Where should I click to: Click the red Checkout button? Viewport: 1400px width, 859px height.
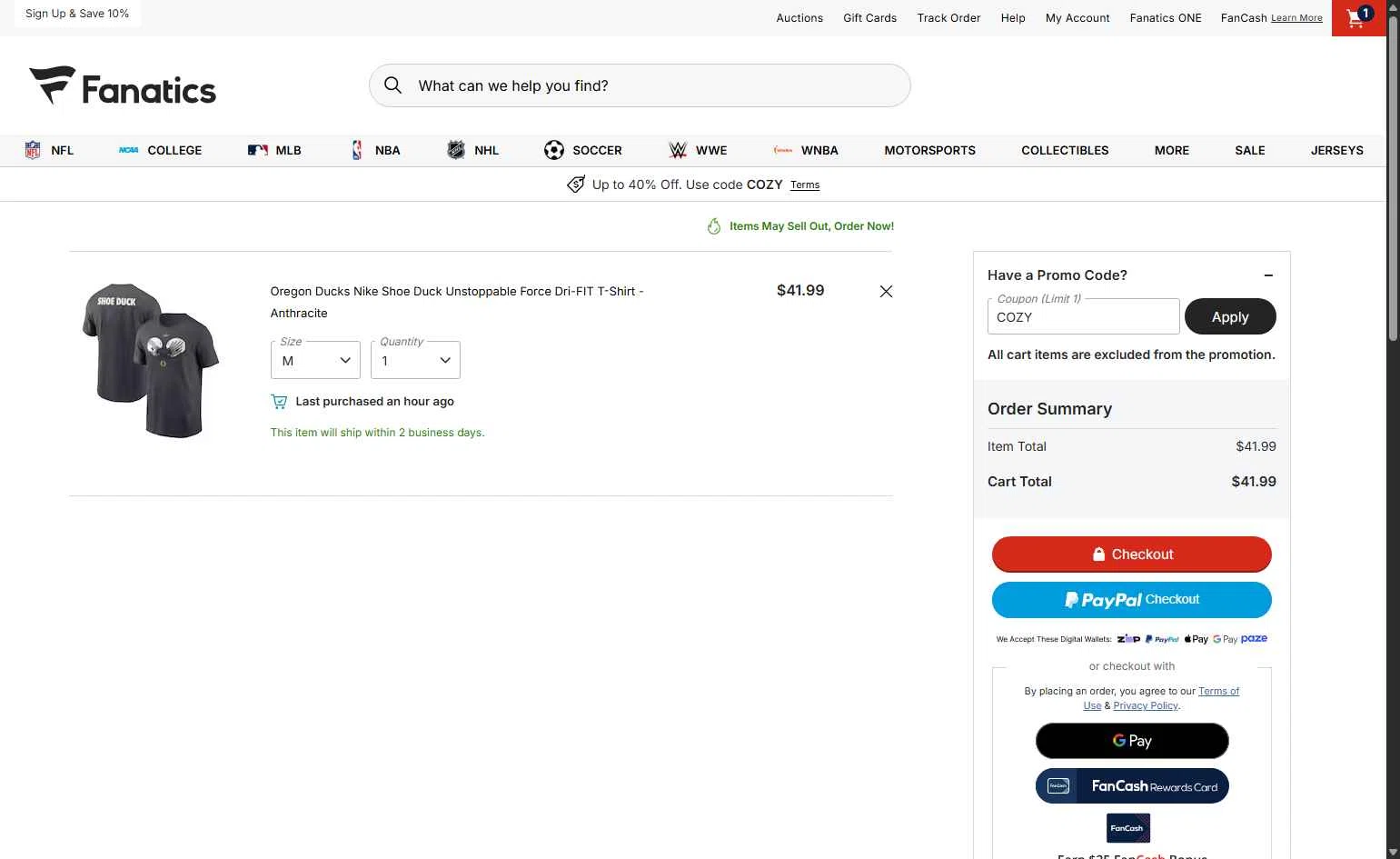(1132, 554)
